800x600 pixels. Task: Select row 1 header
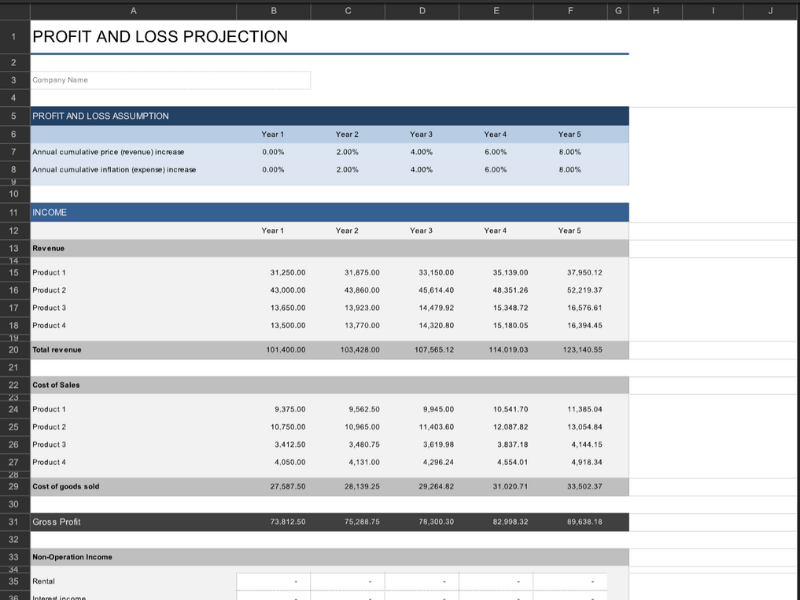coord(14,37)
